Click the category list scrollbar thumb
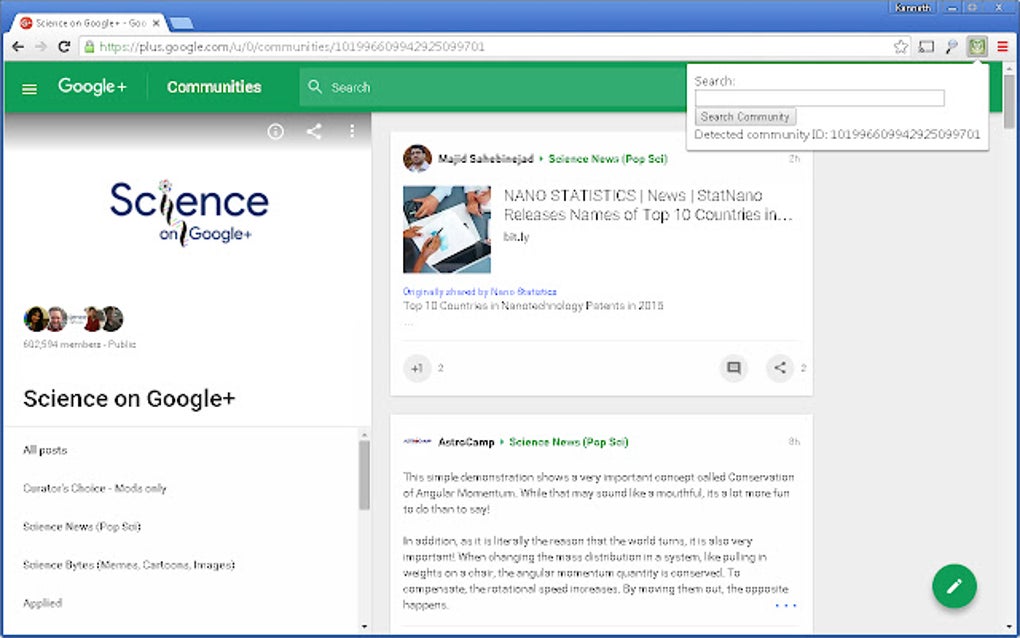The height and width of the screenshot is (638, 1020). click(x=364, y=475)
